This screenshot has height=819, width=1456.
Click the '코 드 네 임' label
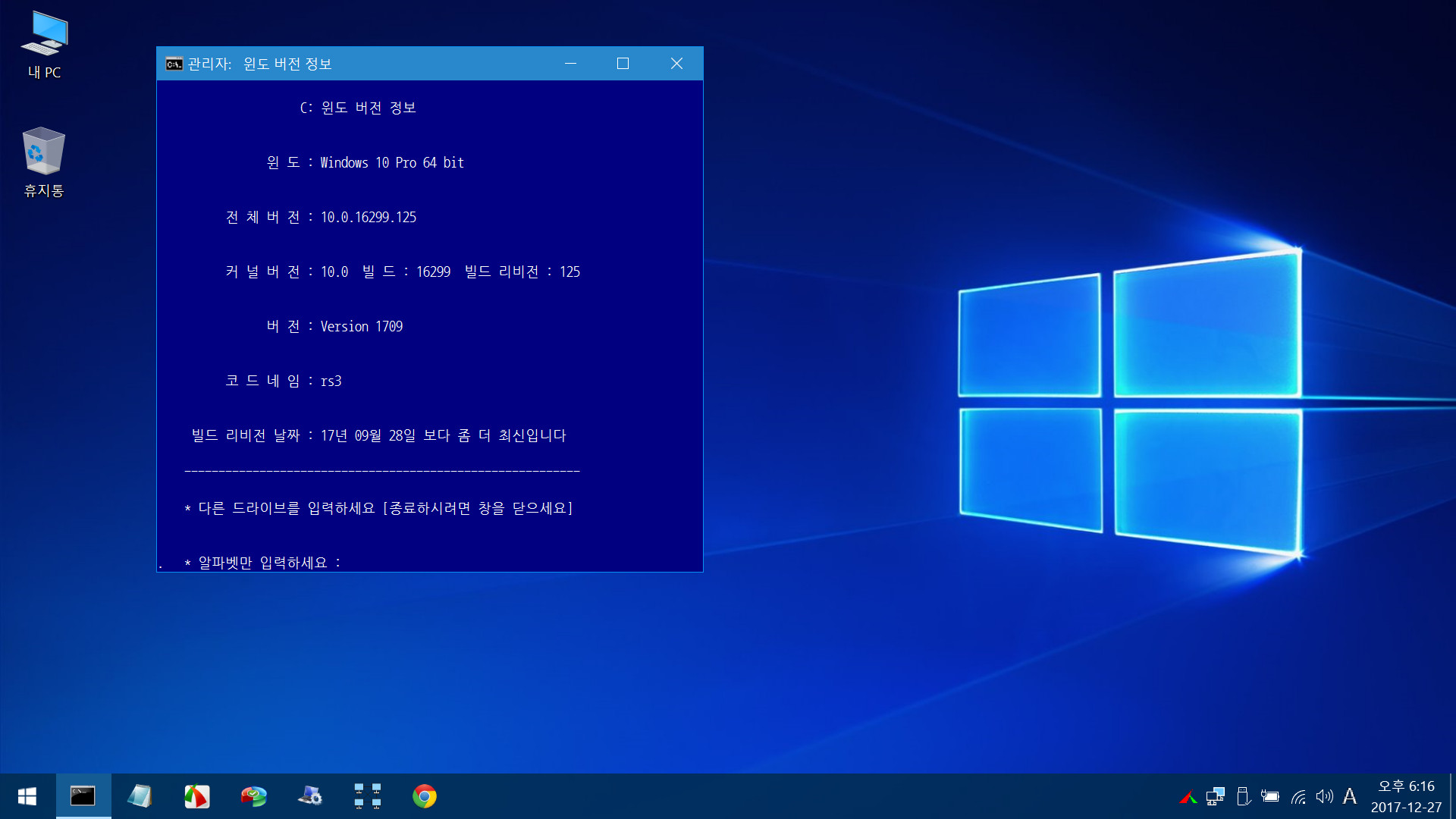tap(263, 381)
